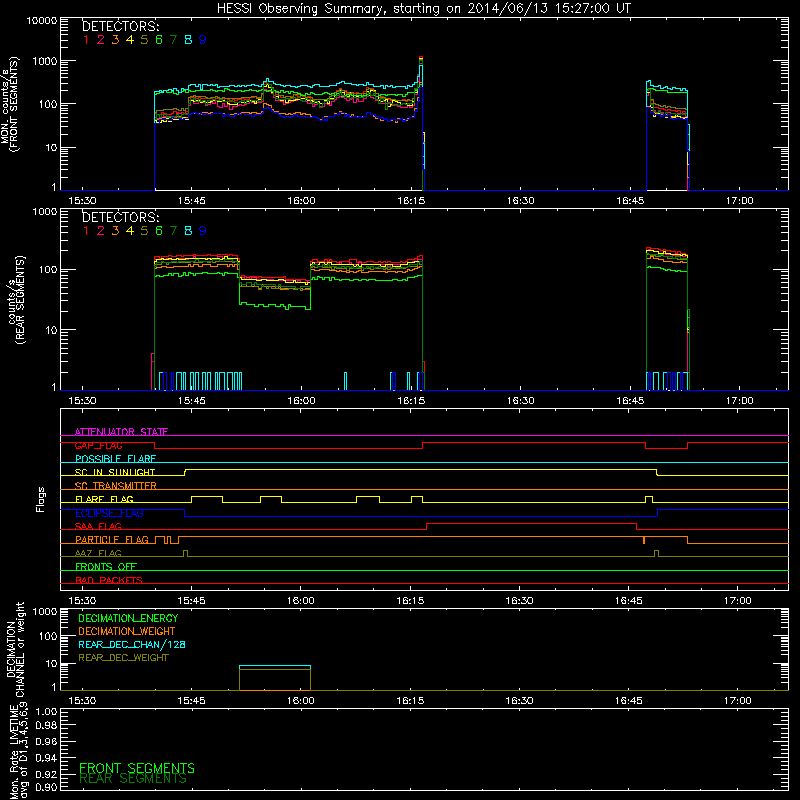Viewport: 800px width, 800px height.
Task: Click orange detector '3' in rear segments legend
Action: 115,231
